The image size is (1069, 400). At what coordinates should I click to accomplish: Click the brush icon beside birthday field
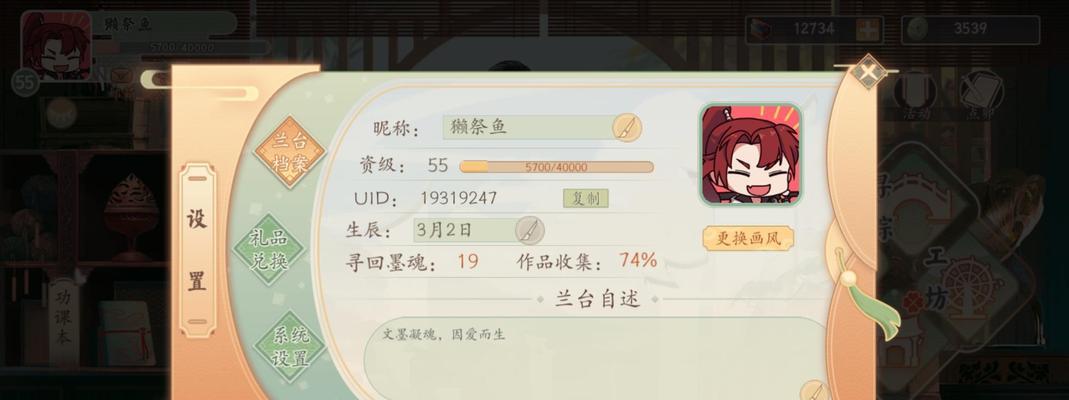529,230
